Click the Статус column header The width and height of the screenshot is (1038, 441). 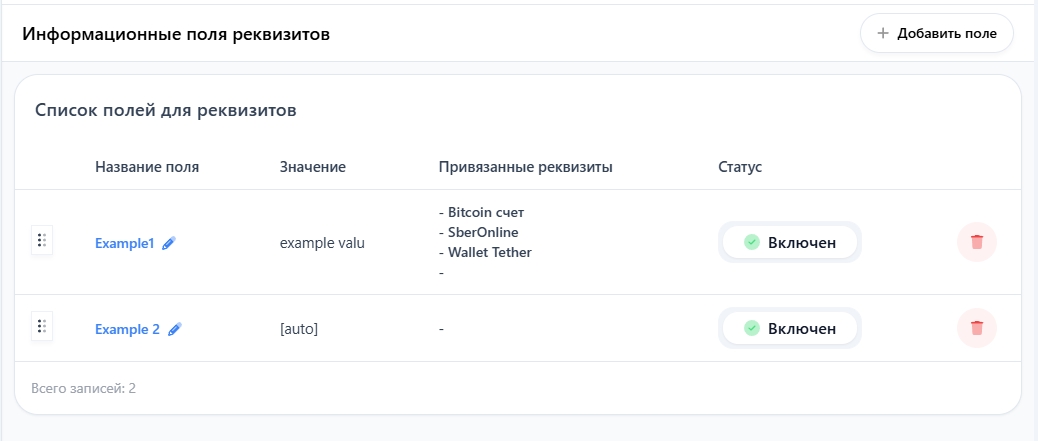coord(740,167)
